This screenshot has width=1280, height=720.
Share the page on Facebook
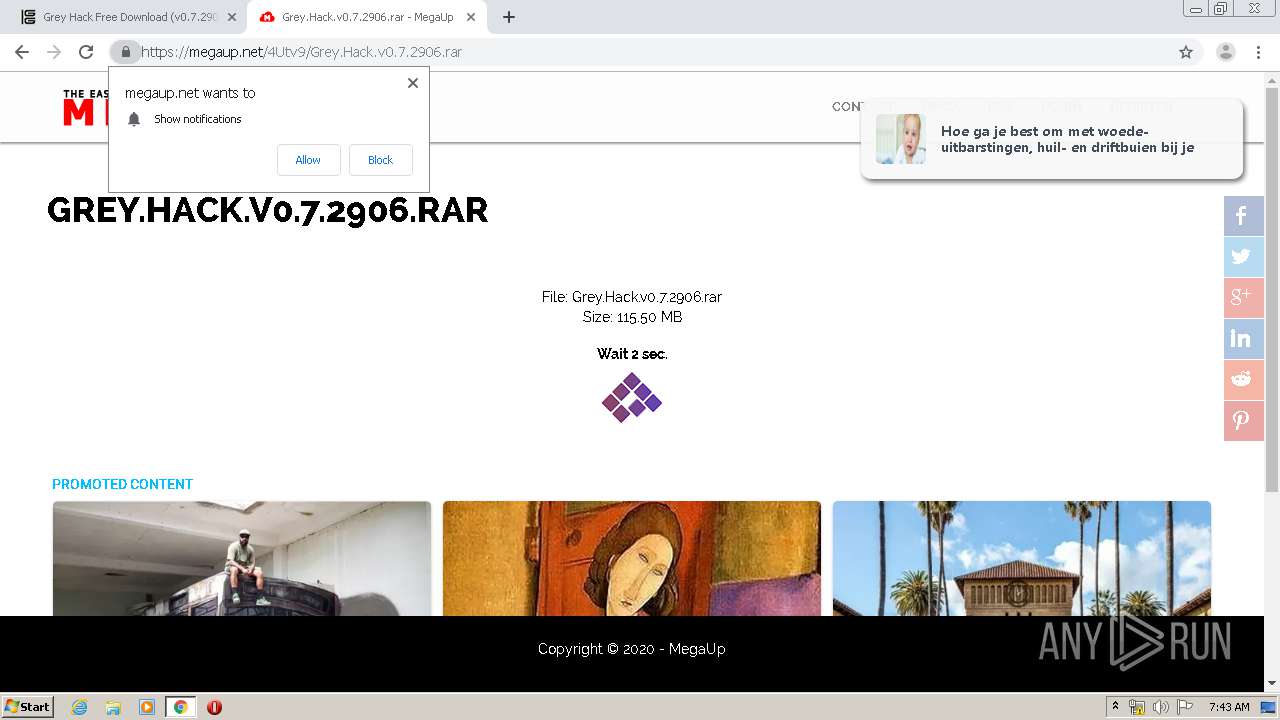point(1244,216)
